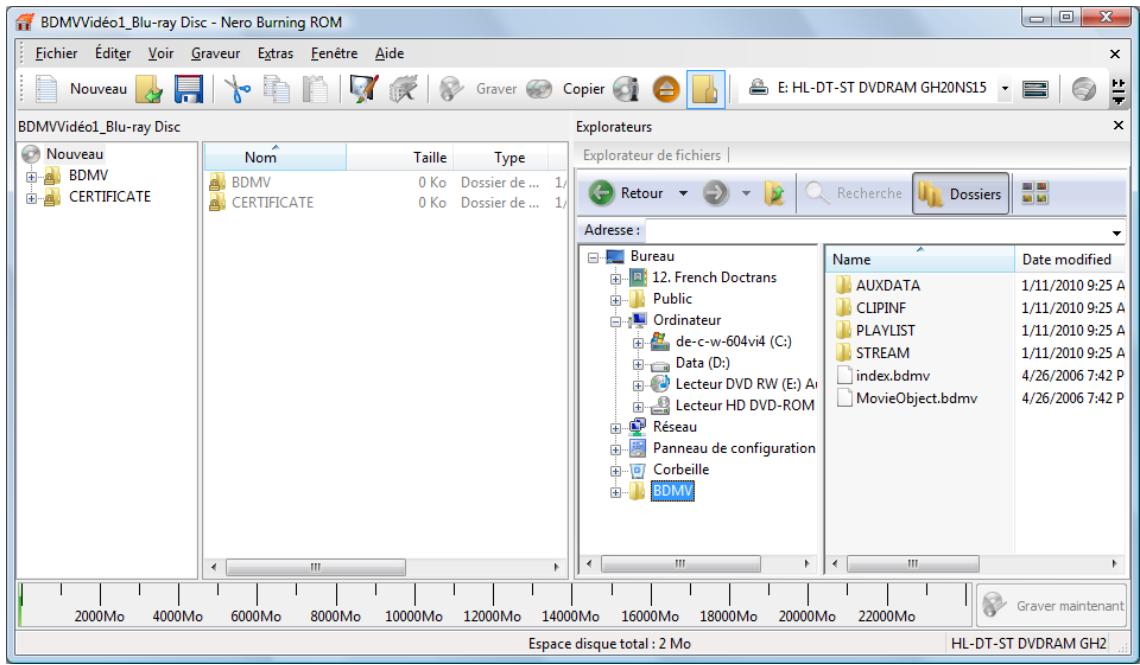Click the recorder selection icon after dropdown
Screen dimensions: 1140x665
tap(1035, 89)
